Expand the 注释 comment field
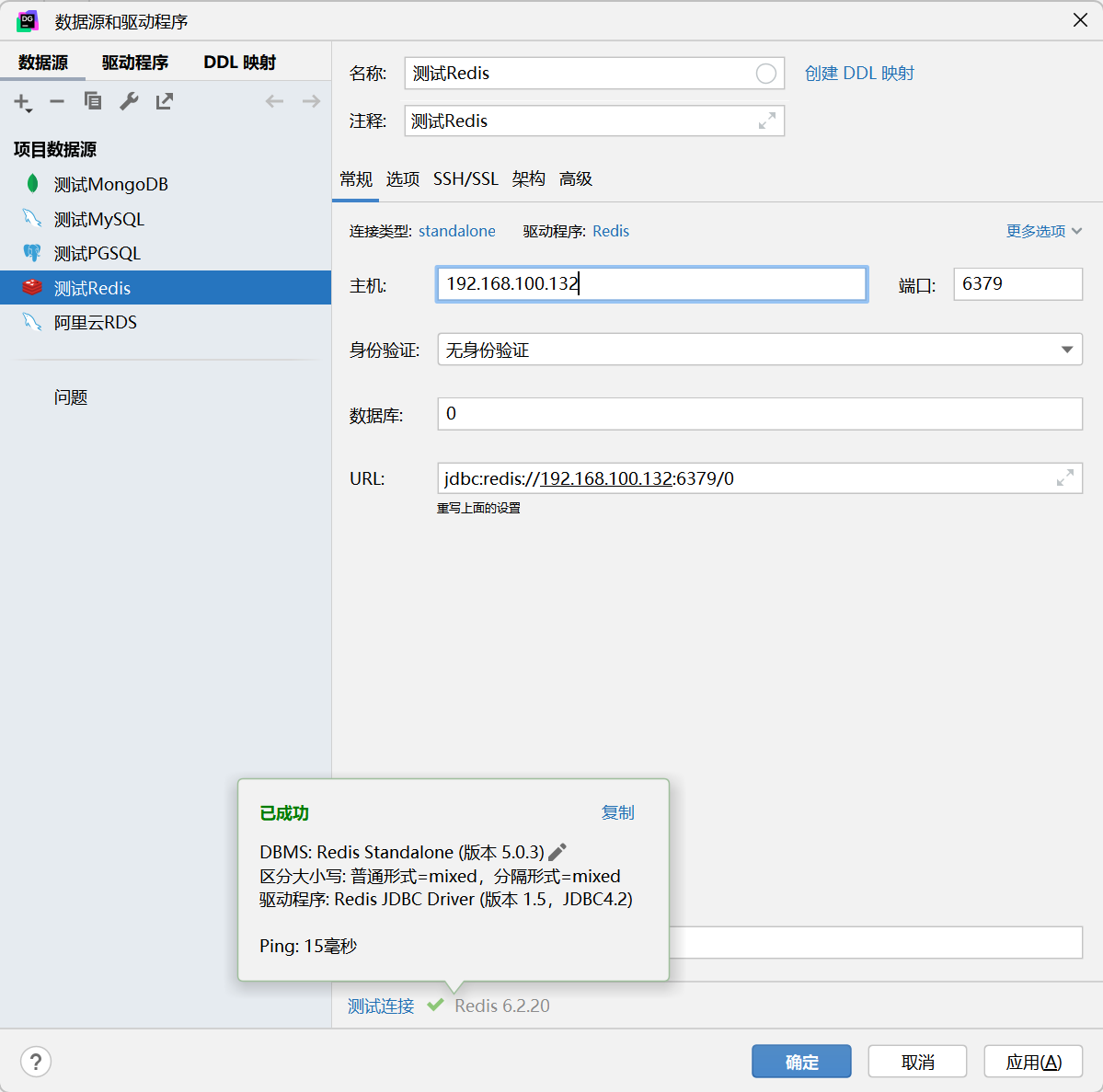Screen dimensions: 1103x1092 (x=767, y=121)
